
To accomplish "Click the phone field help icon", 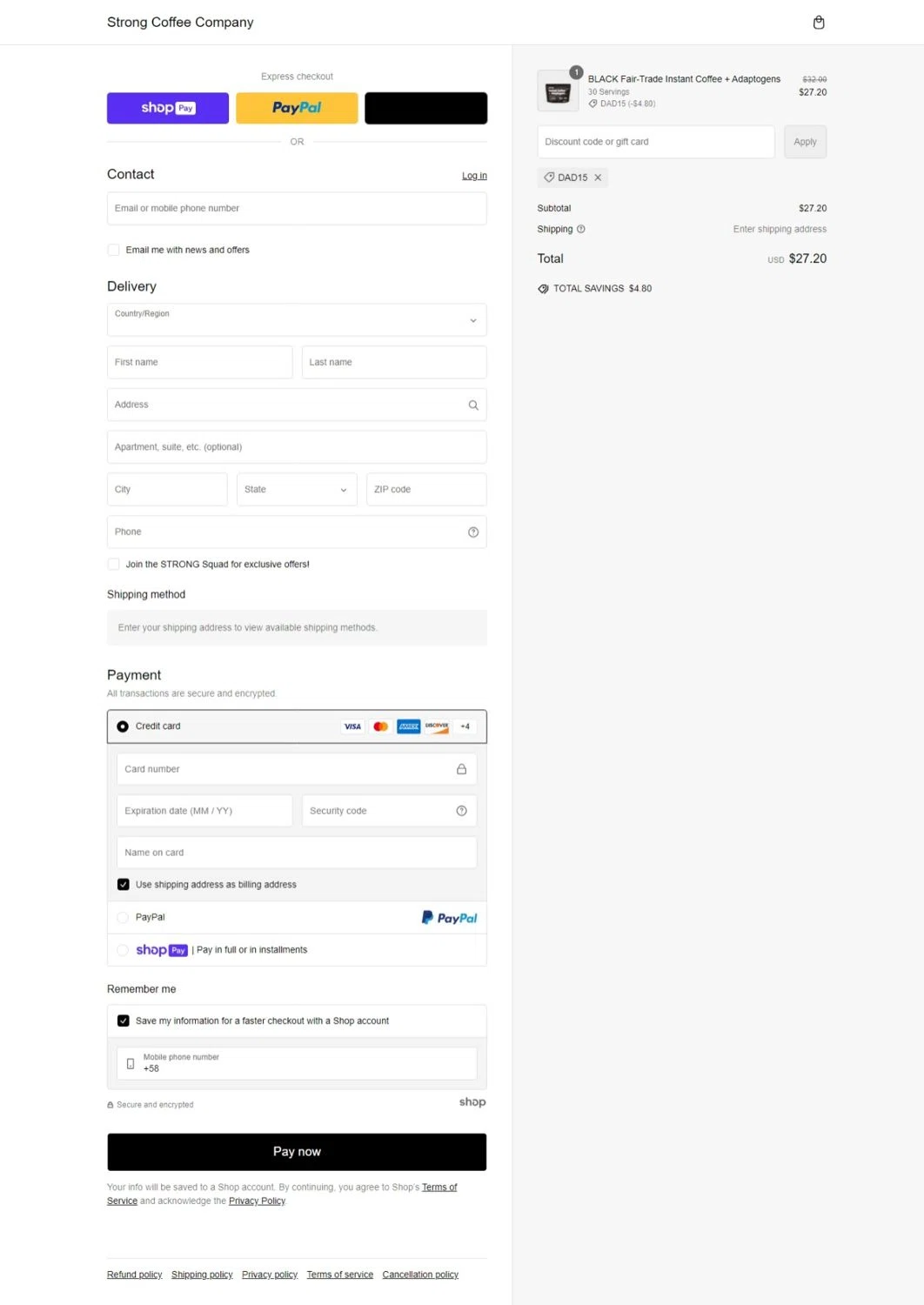I will [473, 532].
